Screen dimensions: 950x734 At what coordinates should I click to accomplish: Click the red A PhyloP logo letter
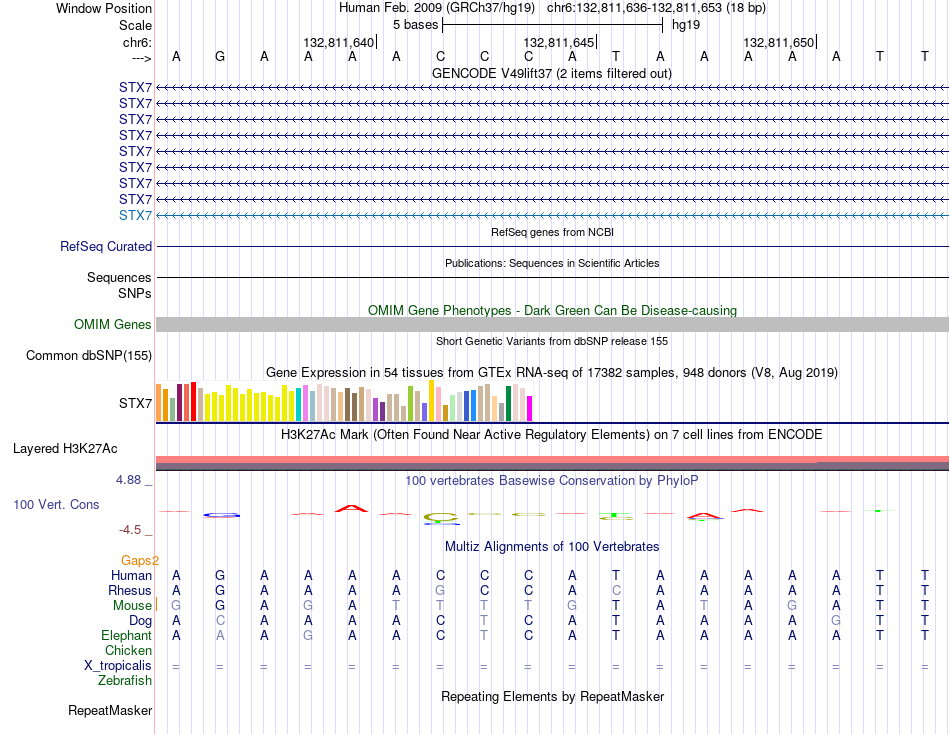(351, 508)
